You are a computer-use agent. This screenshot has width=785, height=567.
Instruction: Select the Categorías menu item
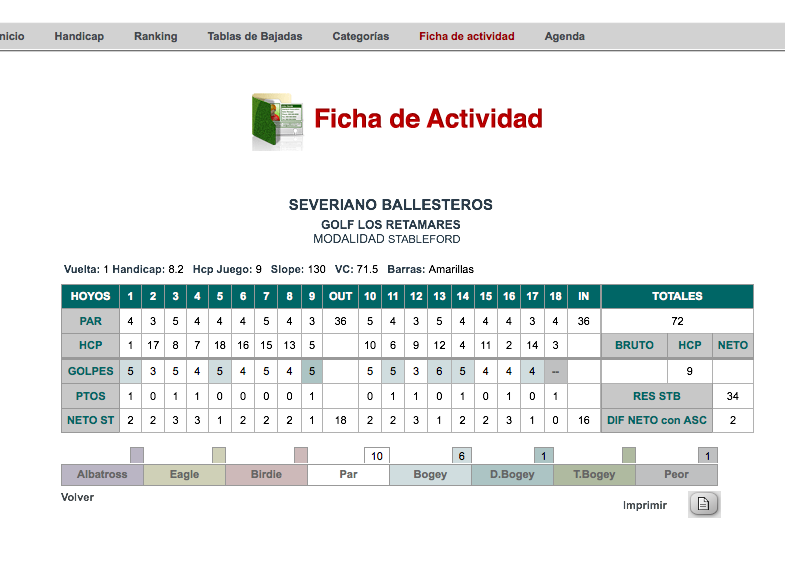pos(360,36)
